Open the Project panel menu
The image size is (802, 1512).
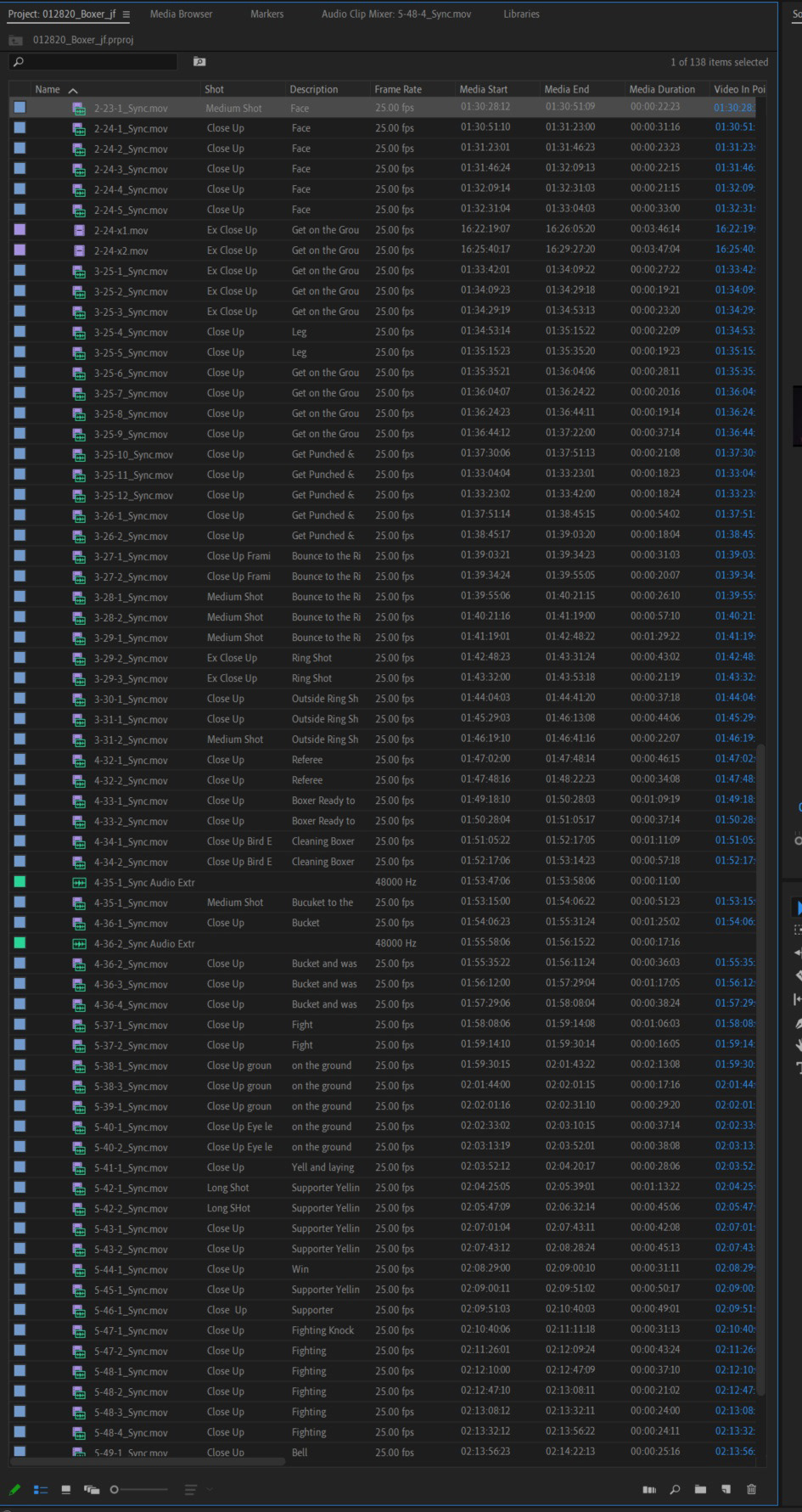(126, 14)
